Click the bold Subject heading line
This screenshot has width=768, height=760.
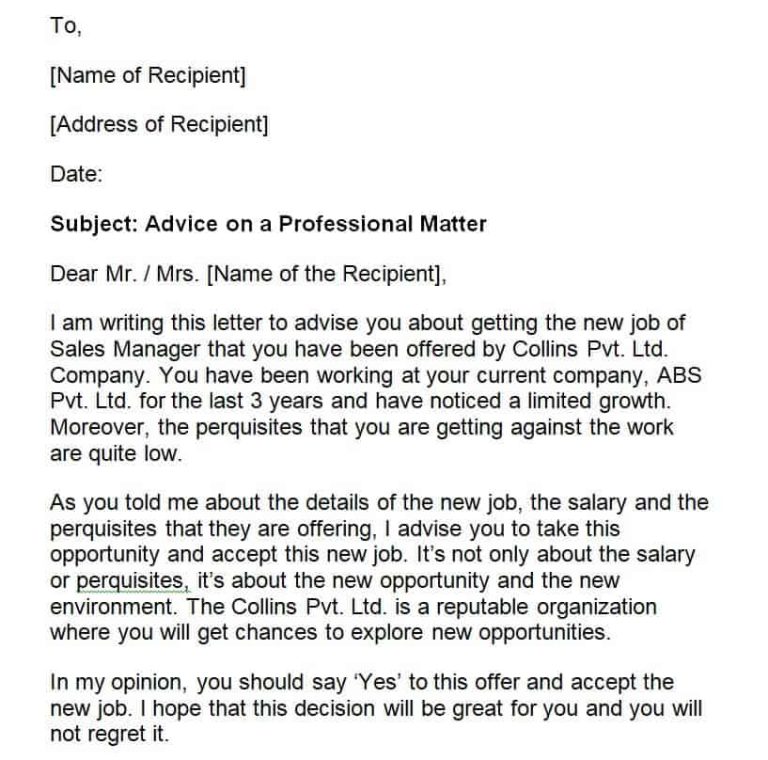point(268,224)
